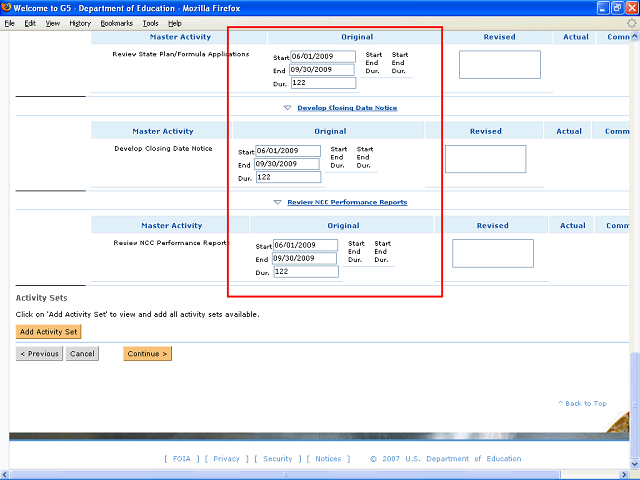Click the Add Activity Set button
640x480 pixels.
[49, 332]
